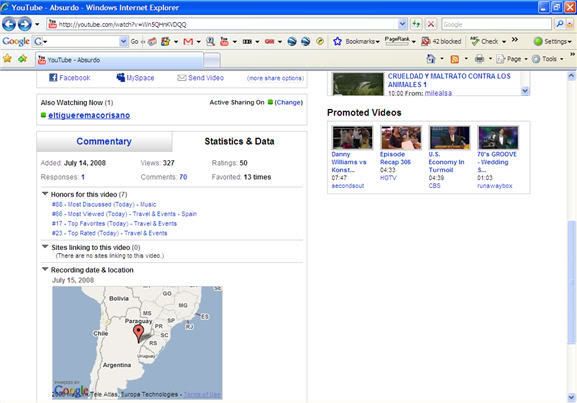This screenshot has height=403, width=577.
Task: Click the magnifier find icon on Google Toolbar
Action: [210, 42]
